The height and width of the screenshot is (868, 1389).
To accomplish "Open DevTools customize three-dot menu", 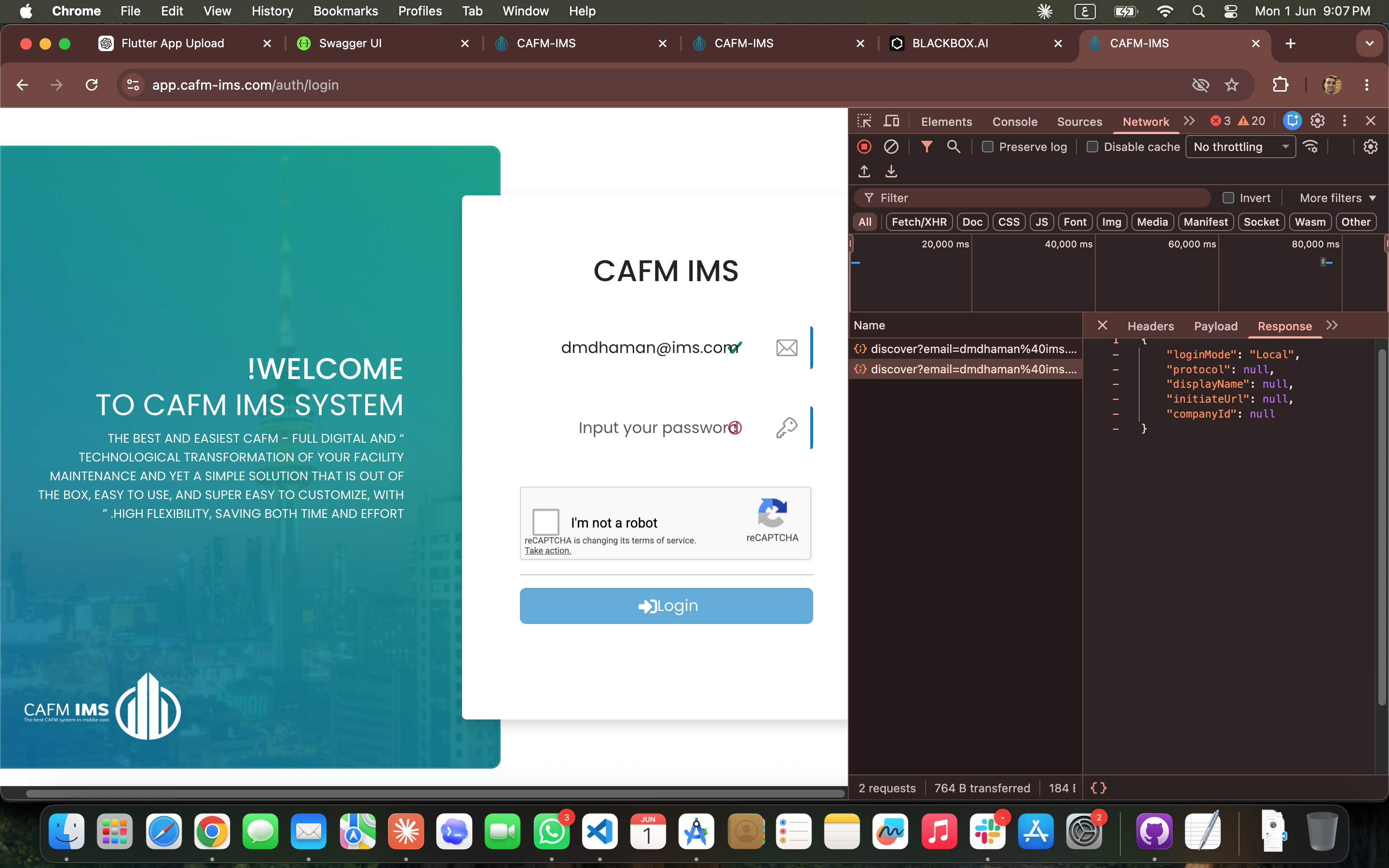I will [x=1344, y=121].
